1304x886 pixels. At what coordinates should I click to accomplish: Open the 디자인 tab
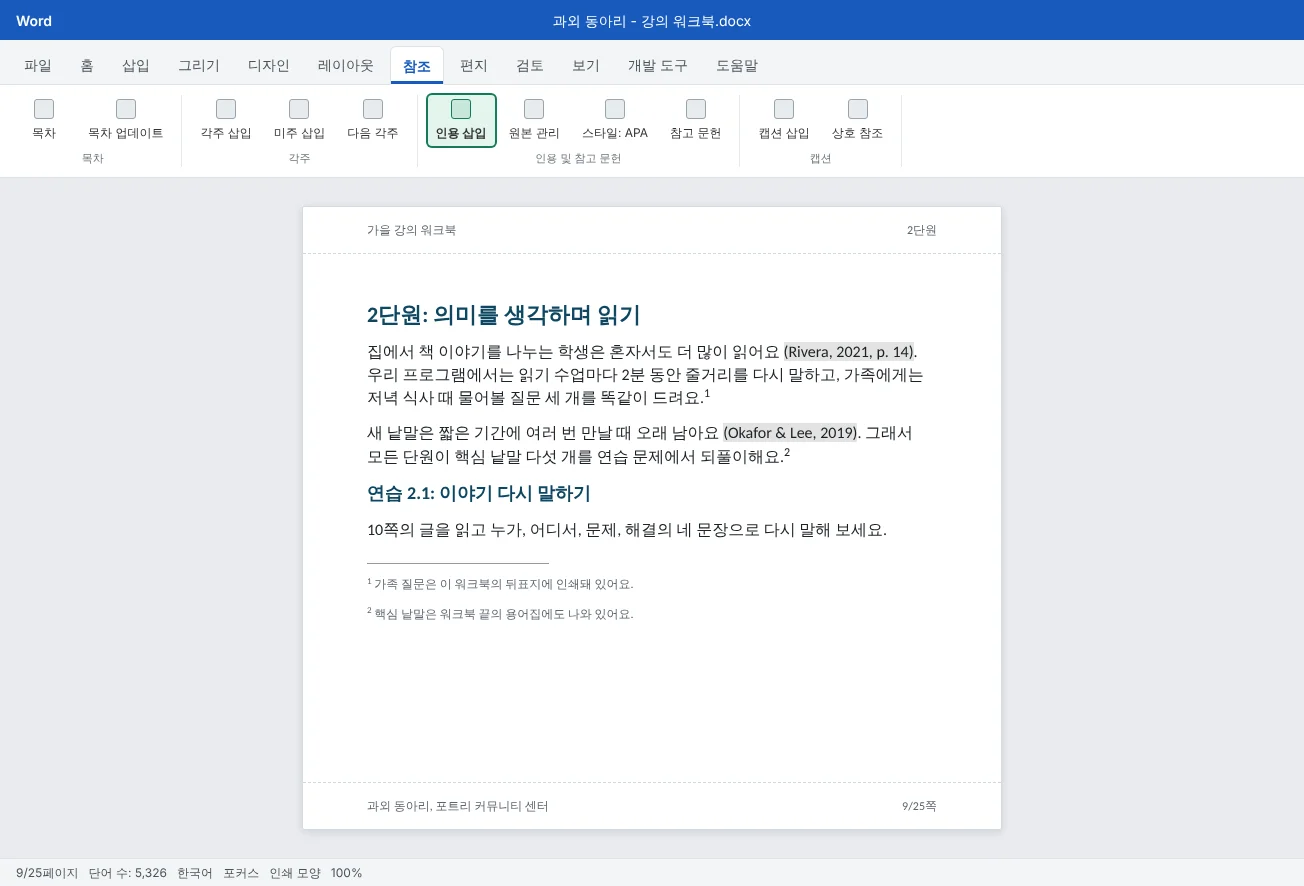coord(269,66)
